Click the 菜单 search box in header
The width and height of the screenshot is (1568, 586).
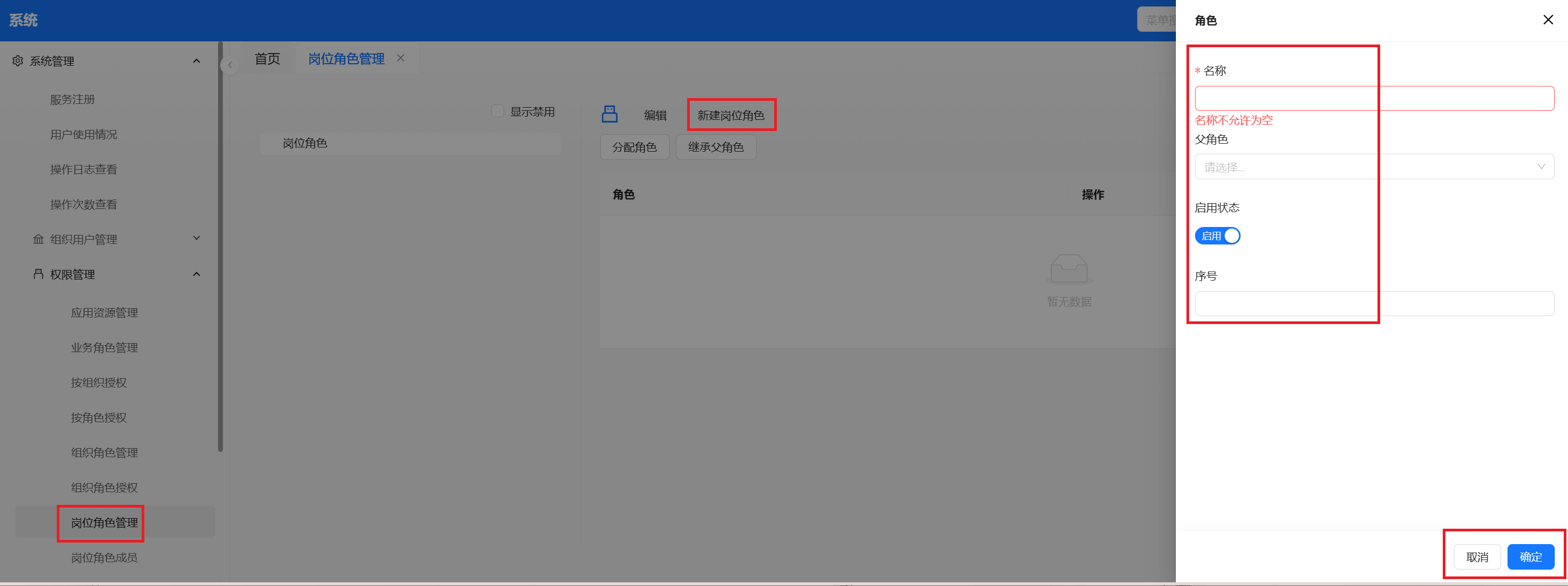pyautogui.click(x=1157, y=20)
